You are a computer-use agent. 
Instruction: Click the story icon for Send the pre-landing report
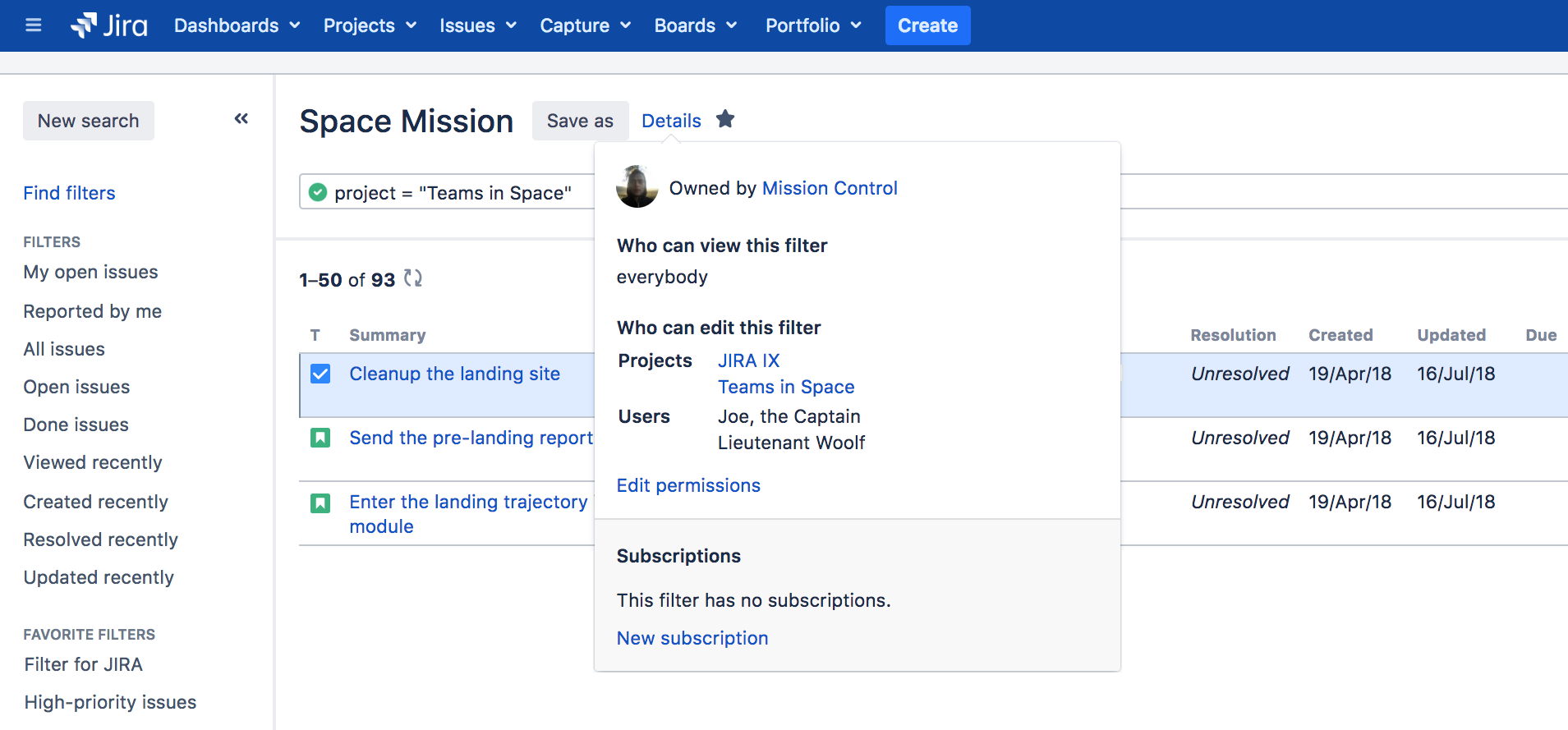(x=320, y=438)
